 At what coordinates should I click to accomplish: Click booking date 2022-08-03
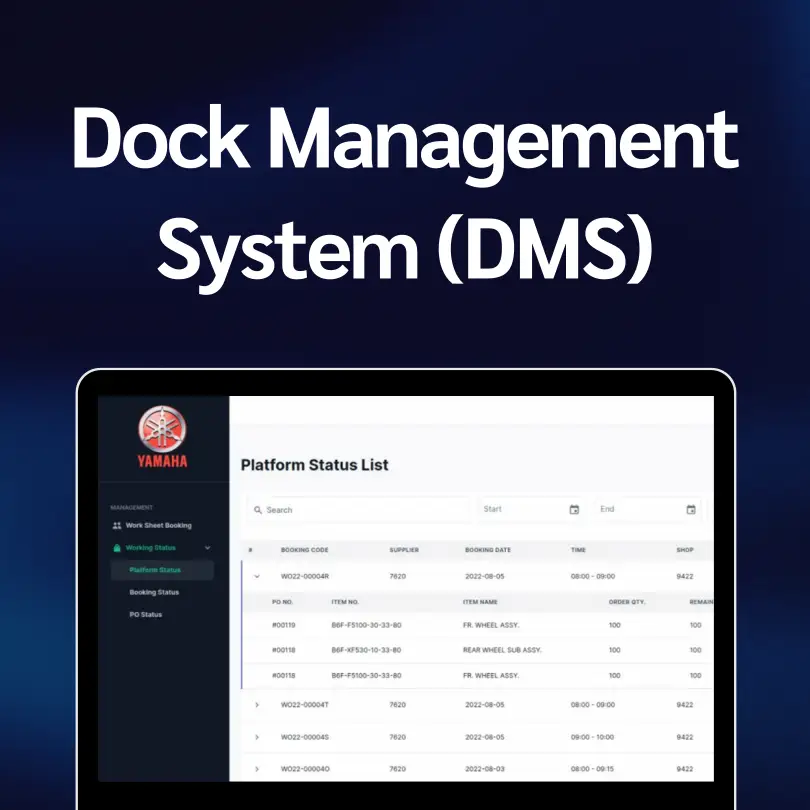[x=485, y=769]
